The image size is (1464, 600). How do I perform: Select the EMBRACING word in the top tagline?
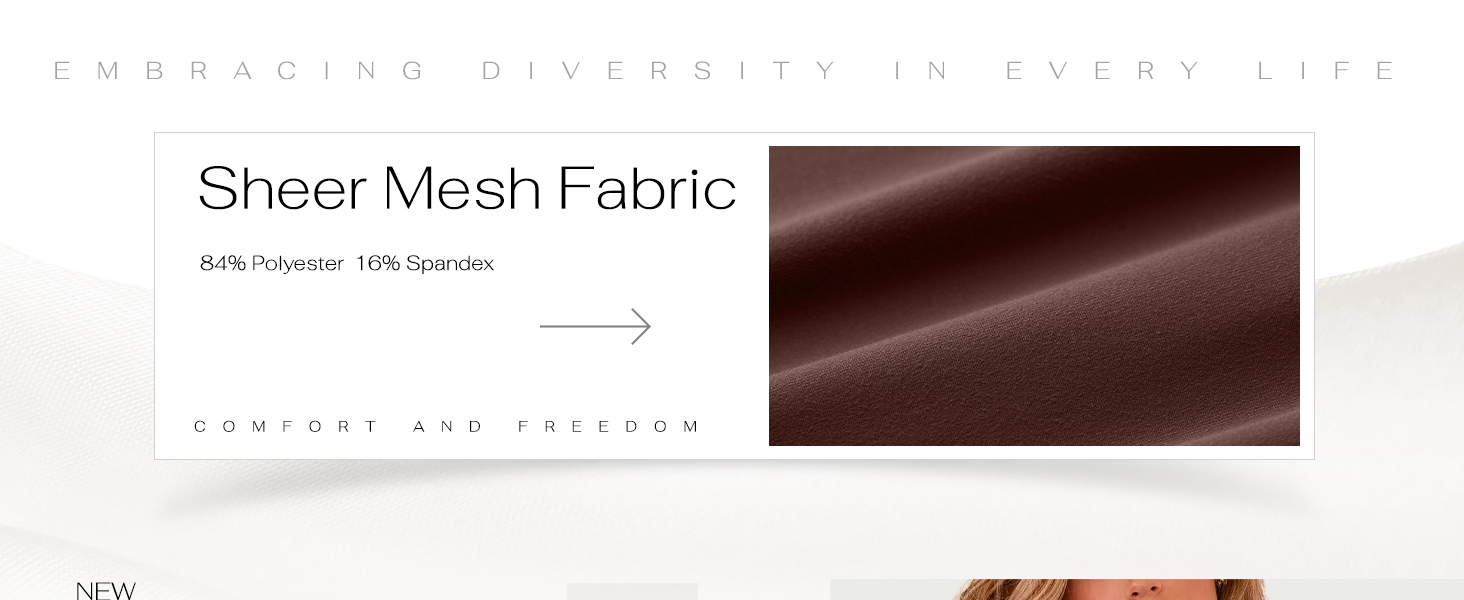click(x=239, y=71)
